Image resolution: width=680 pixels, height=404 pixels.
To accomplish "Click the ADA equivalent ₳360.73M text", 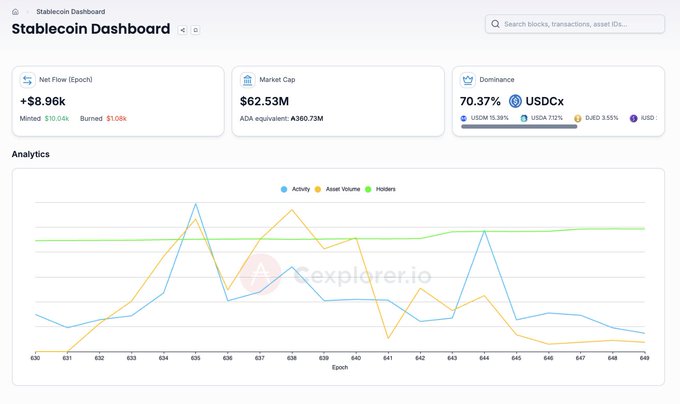I will pyautogui.click(x=281, y=118).
